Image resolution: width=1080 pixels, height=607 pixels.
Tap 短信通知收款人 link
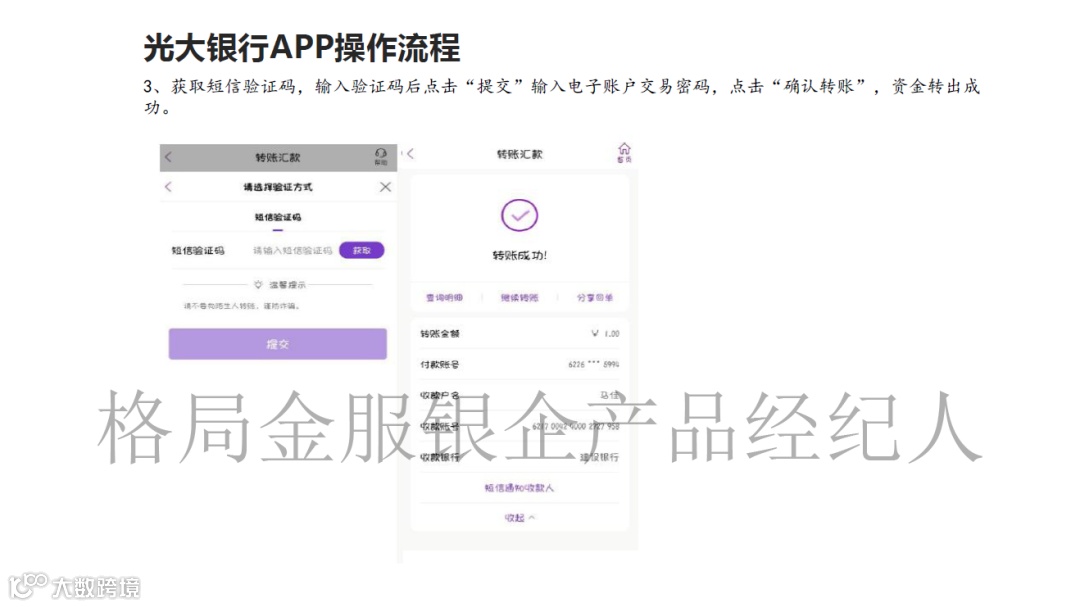tap(519, 488)
